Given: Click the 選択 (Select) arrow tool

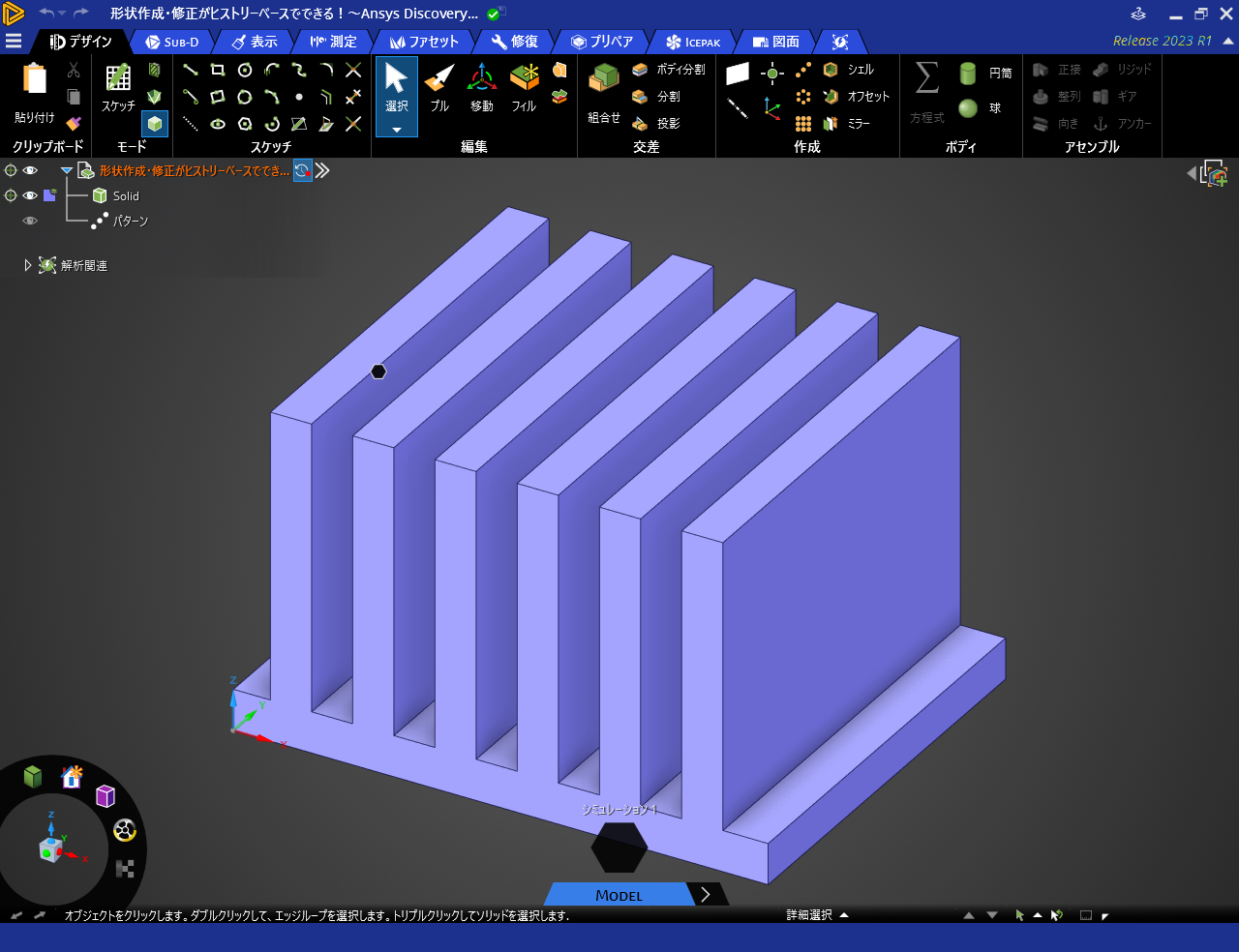Looking at the screenshot, I should [x=397, y=88].
